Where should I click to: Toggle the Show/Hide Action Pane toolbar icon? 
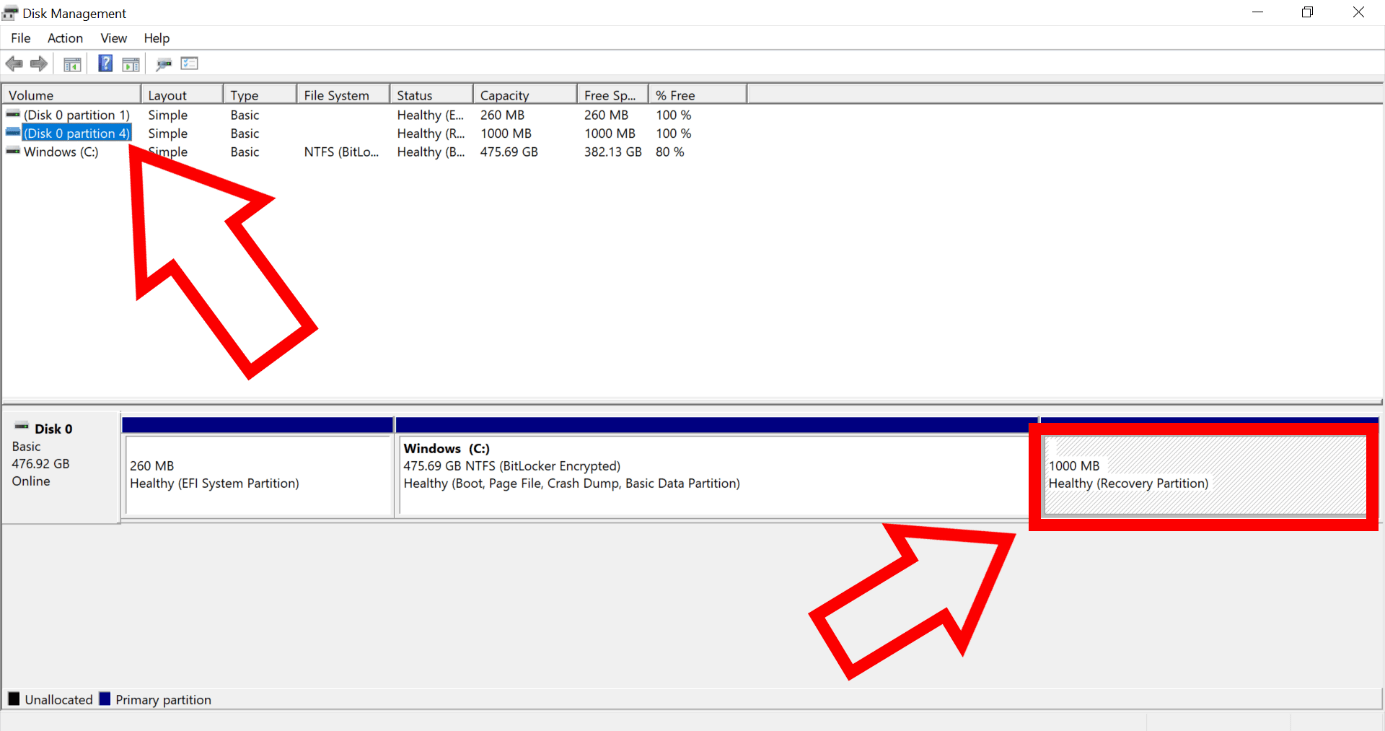(x=131, y=63)
